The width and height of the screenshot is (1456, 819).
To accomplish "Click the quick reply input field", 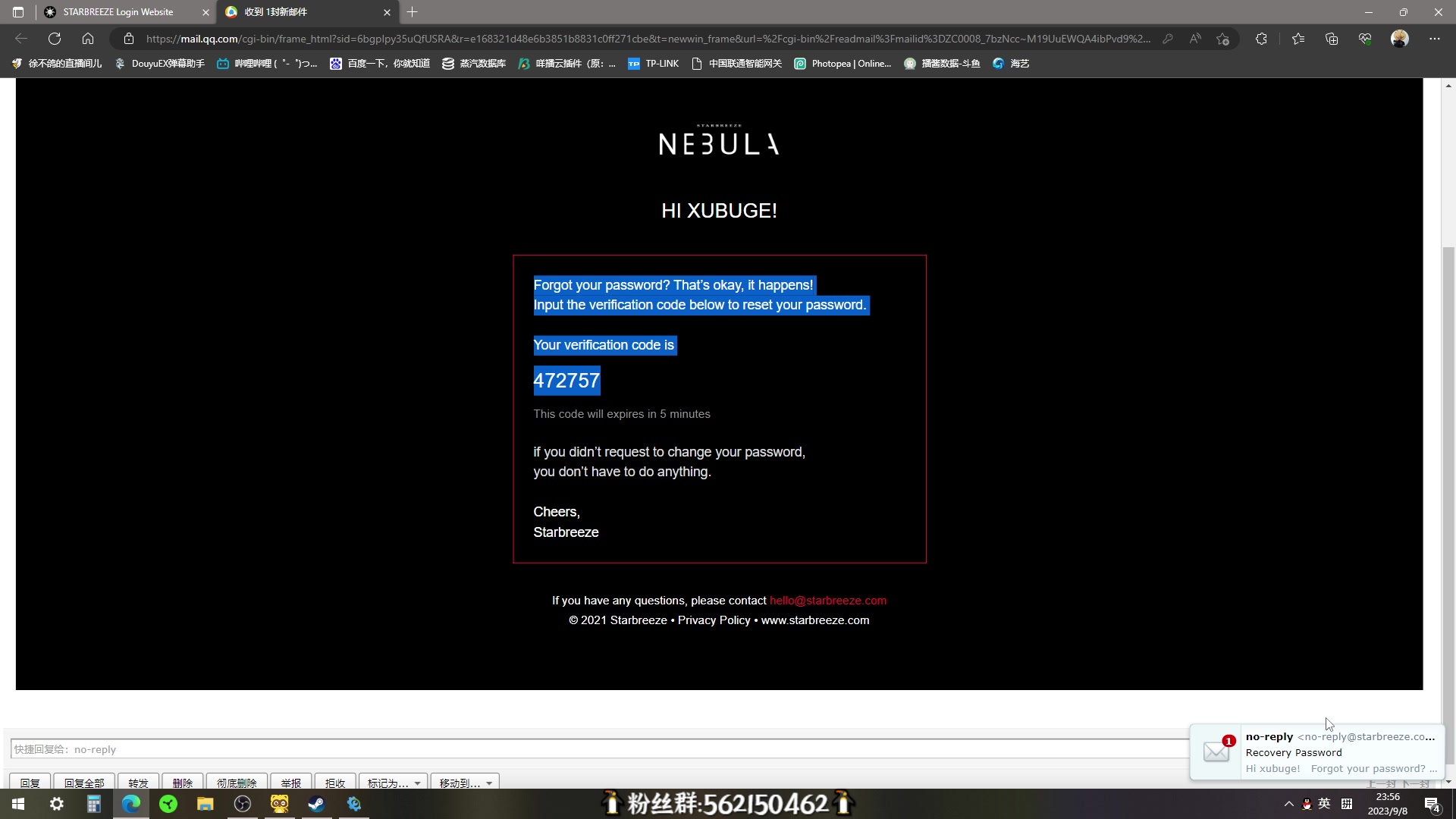I will click(x=599, y=749).
